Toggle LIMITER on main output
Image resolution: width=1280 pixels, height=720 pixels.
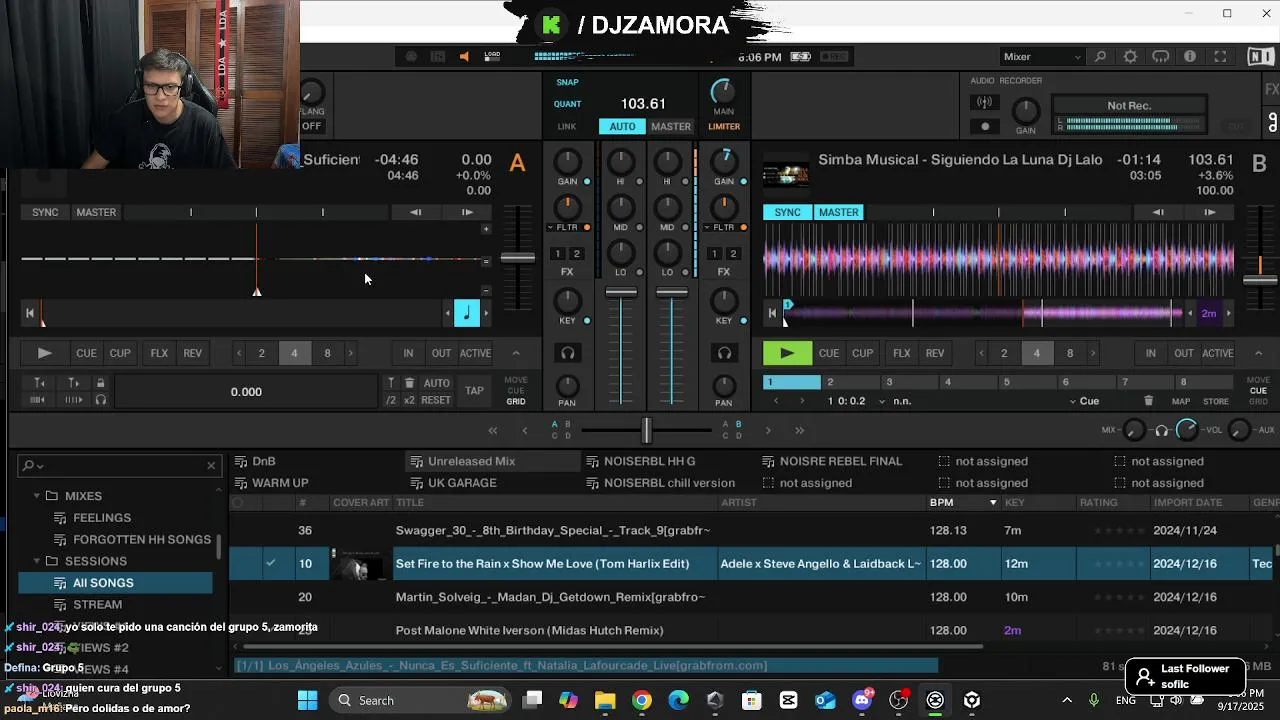pyautogui.click(x=724, y=127)
